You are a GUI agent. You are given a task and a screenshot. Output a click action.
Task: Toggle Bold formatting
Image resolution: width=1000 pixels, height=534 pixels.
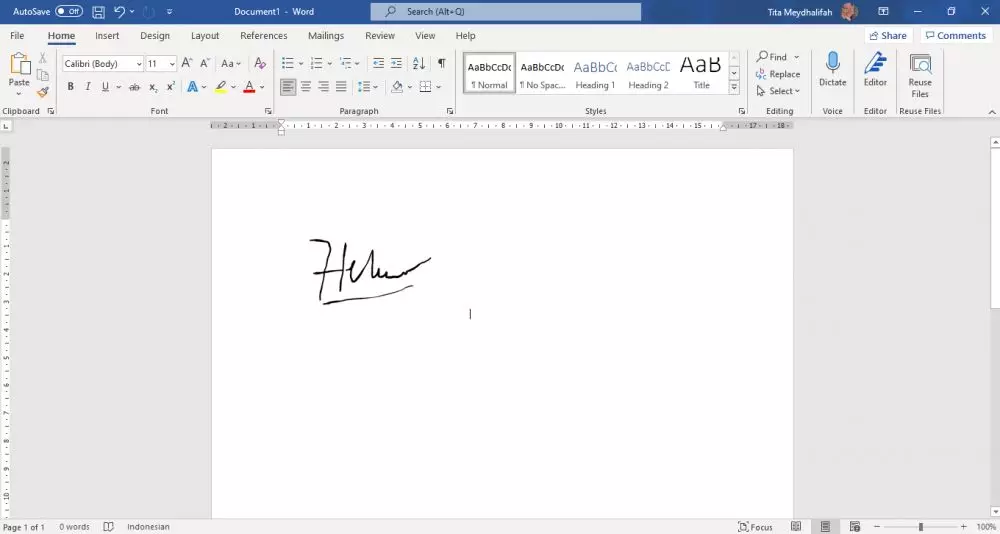tap(70, 87)
